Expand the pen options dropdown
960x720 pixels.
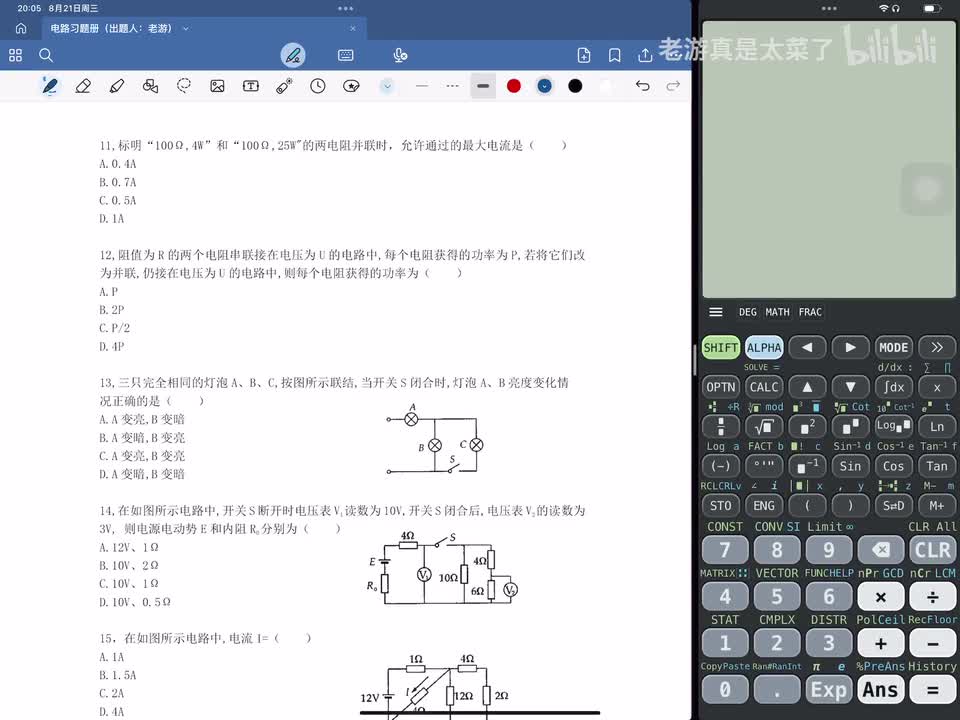(387, 86)
